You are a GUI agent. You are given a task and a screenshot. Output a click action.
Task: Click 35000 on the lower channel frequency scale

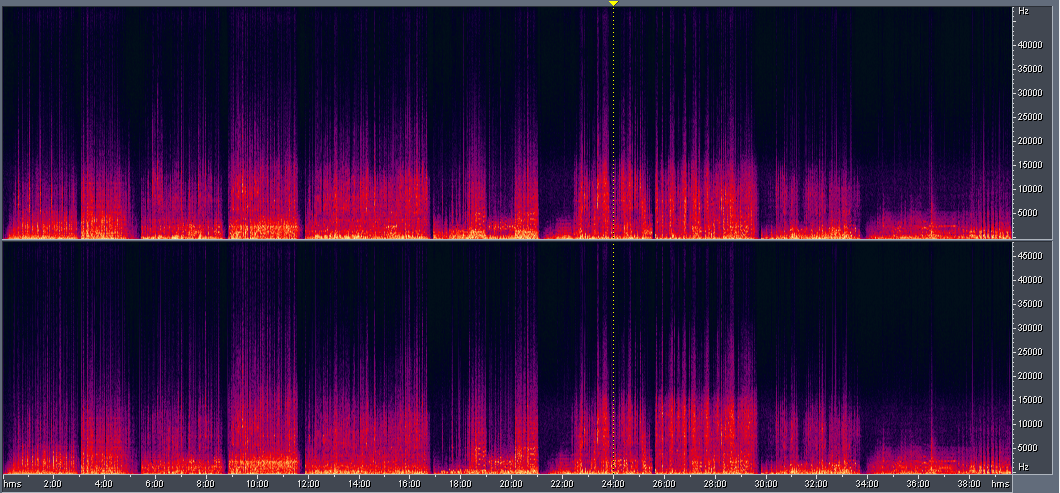pos(1030,303)
